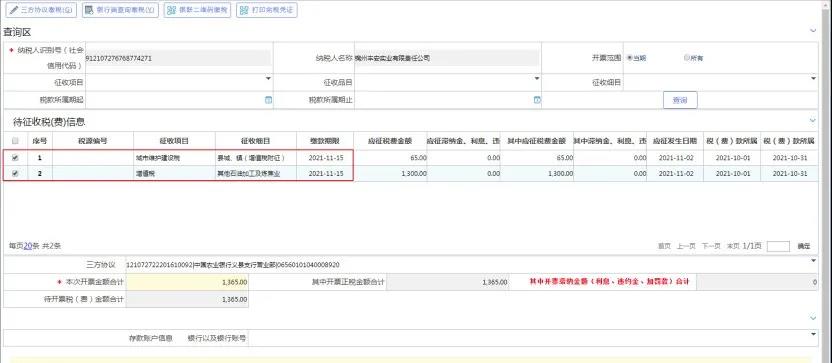Uncheck row 1 城市维护建设税 checkbox
The image size is (832, 363).
click(15, 158)
